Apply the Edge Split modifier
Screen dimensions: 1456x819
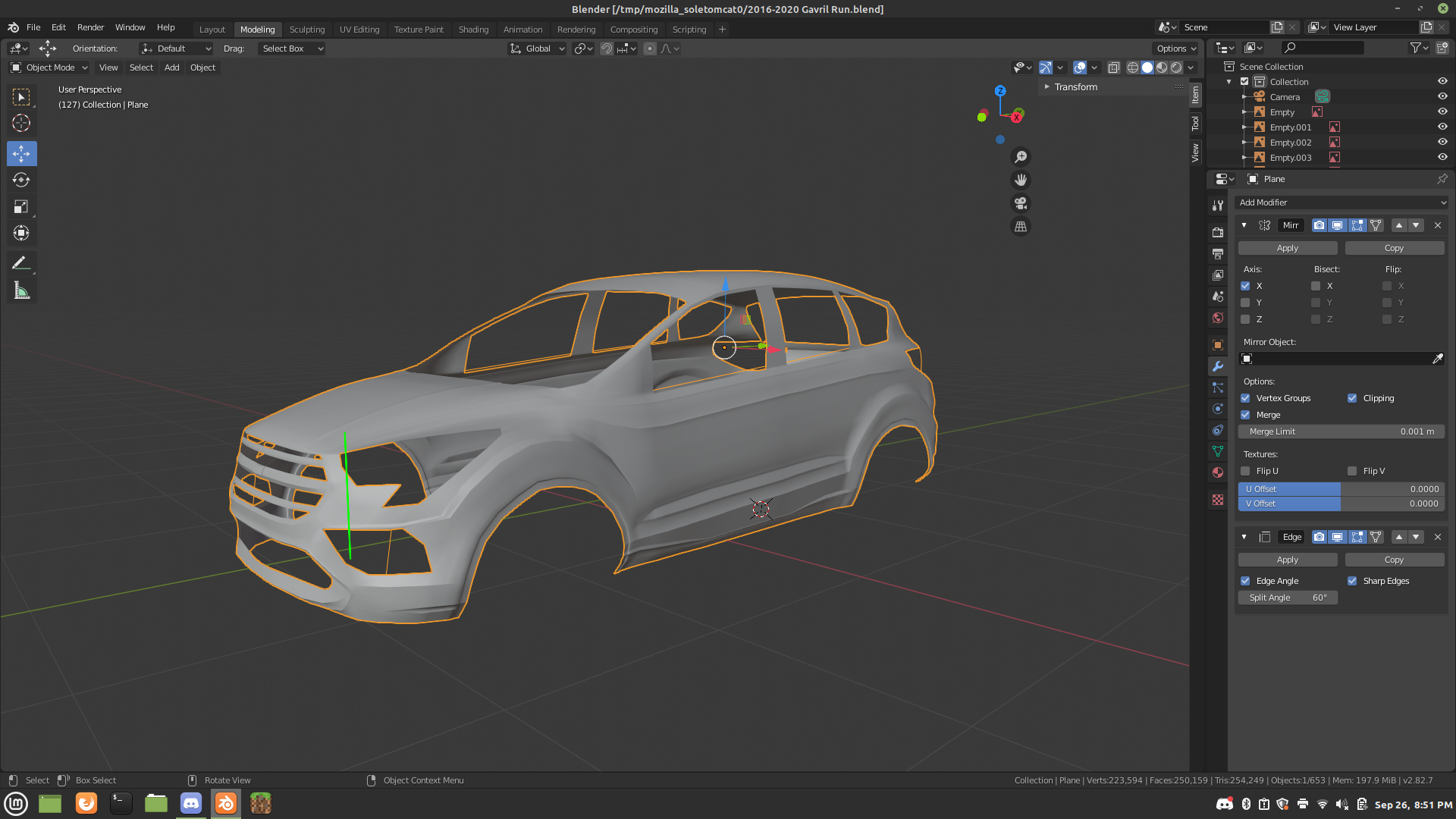click(x=1288, y=560)
